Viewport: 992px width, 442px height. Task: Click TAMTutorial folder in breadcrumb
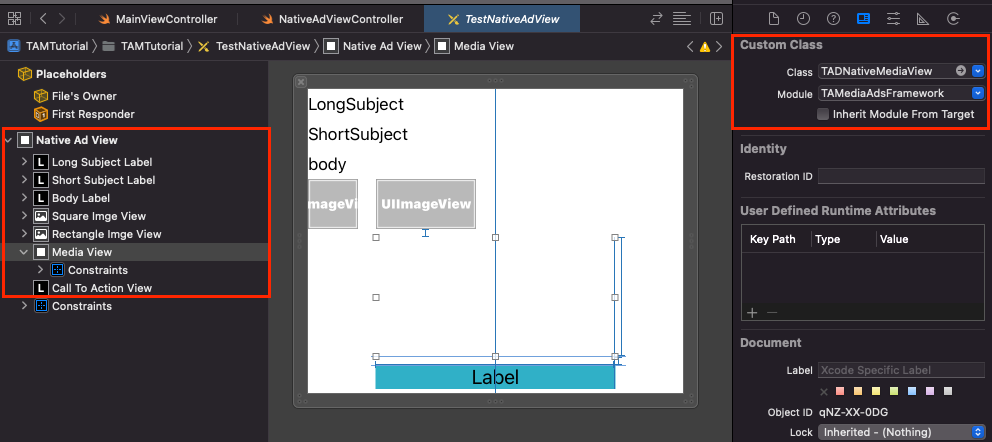(x=143, y=46)
